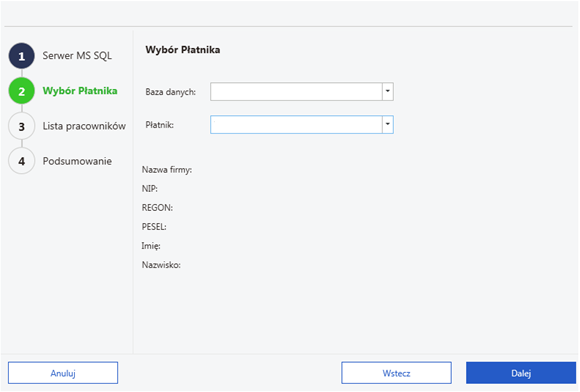The image size is (580, 392).
Task: Focus the Płatnik combo box field
Action: 296,125
